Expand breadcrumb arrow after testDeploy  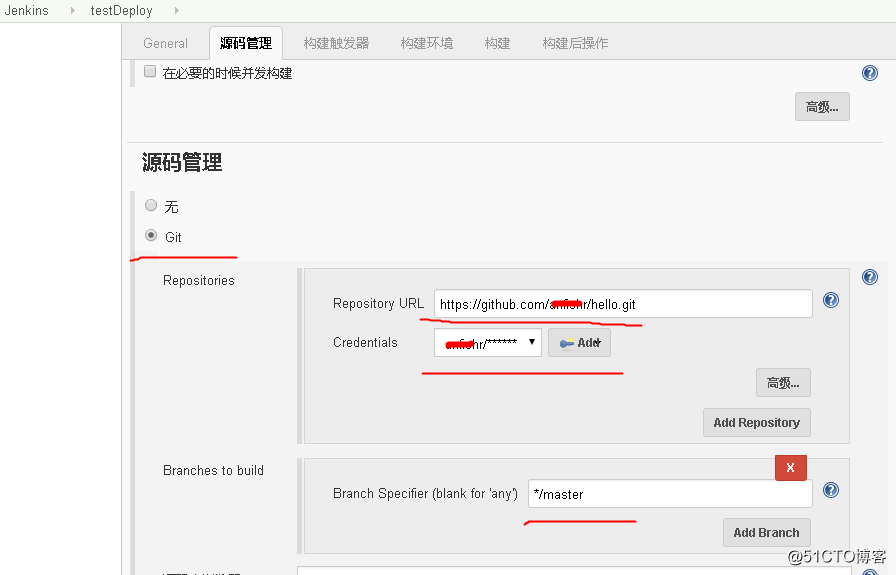pyautogui.click(x=177, y=10)
